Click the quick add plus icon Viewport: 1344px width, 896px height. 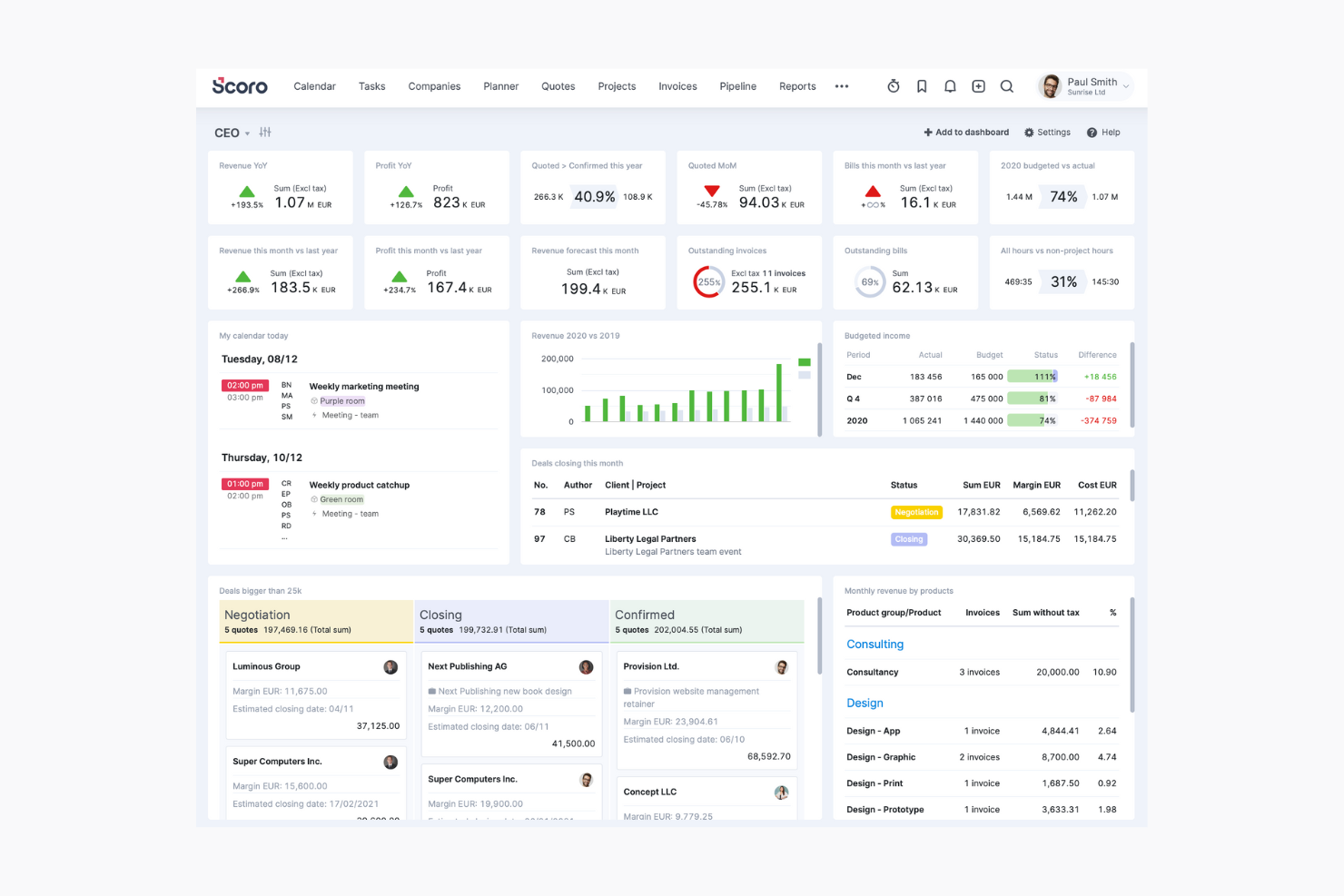point(978,86)
